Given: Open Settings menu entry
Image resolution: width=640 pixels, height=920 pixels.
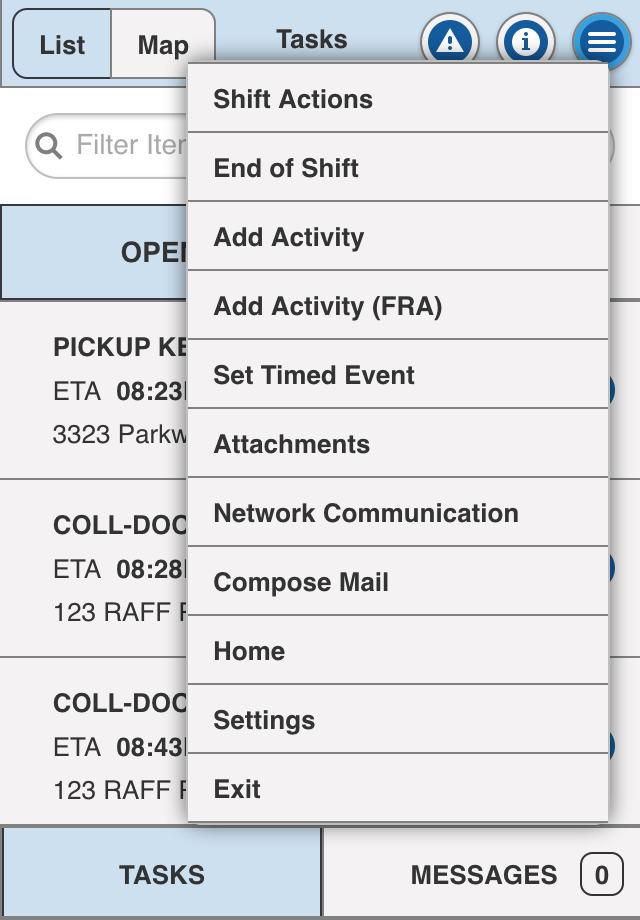Looking at the screenshot, I should coord(398,719).
